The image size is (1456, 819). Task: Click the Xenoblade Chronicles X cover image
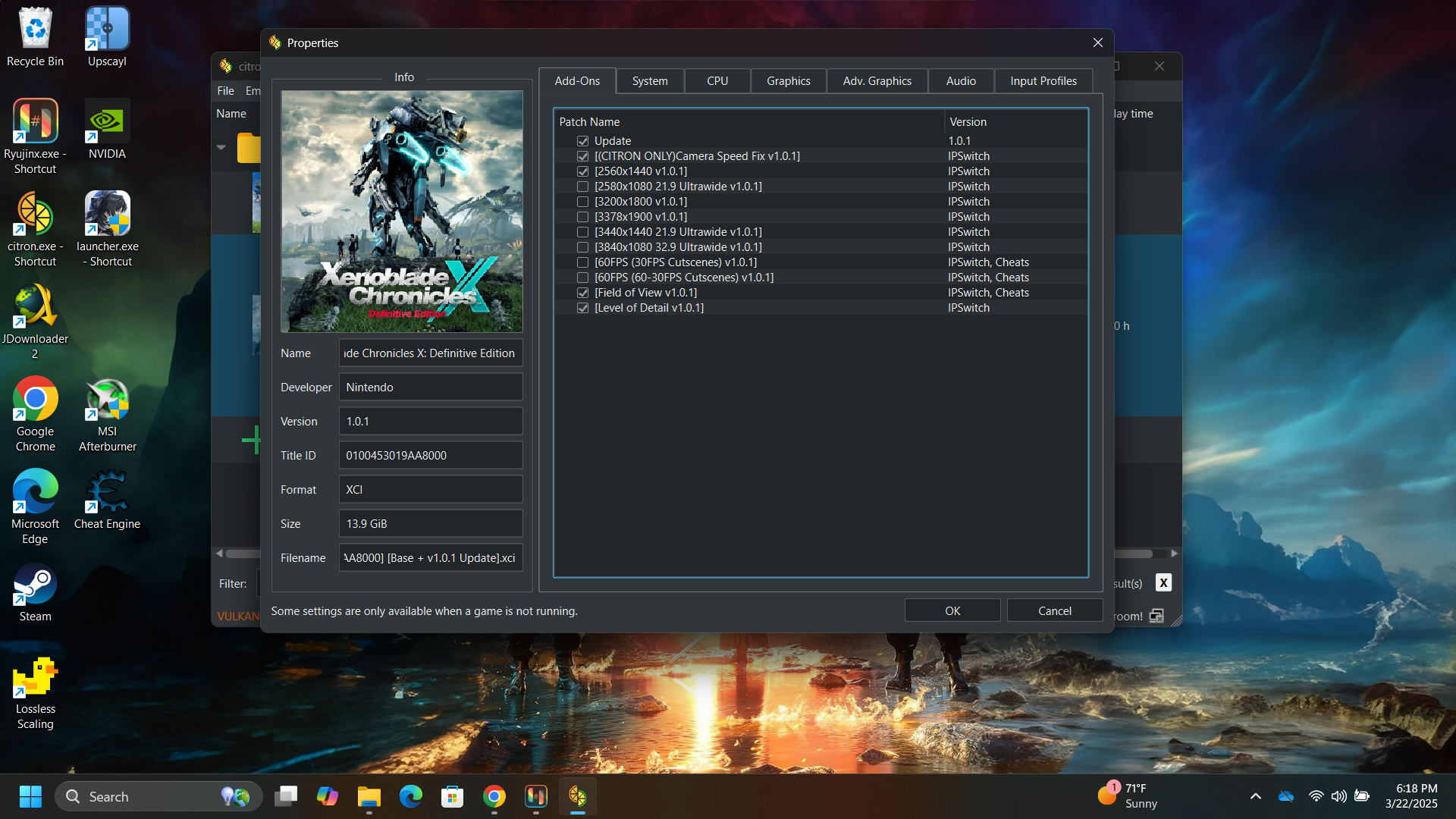point(402,212)
